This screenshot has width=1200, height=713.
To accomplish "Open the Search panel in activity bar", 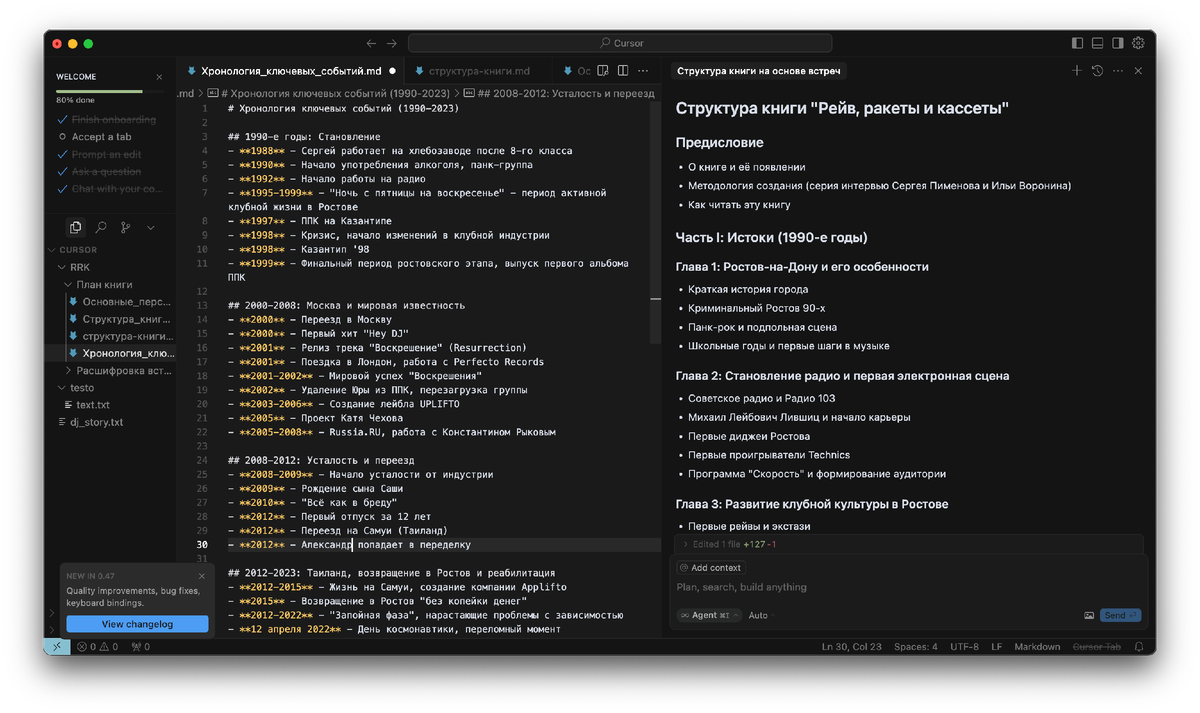I will click(x=101, y=227).
